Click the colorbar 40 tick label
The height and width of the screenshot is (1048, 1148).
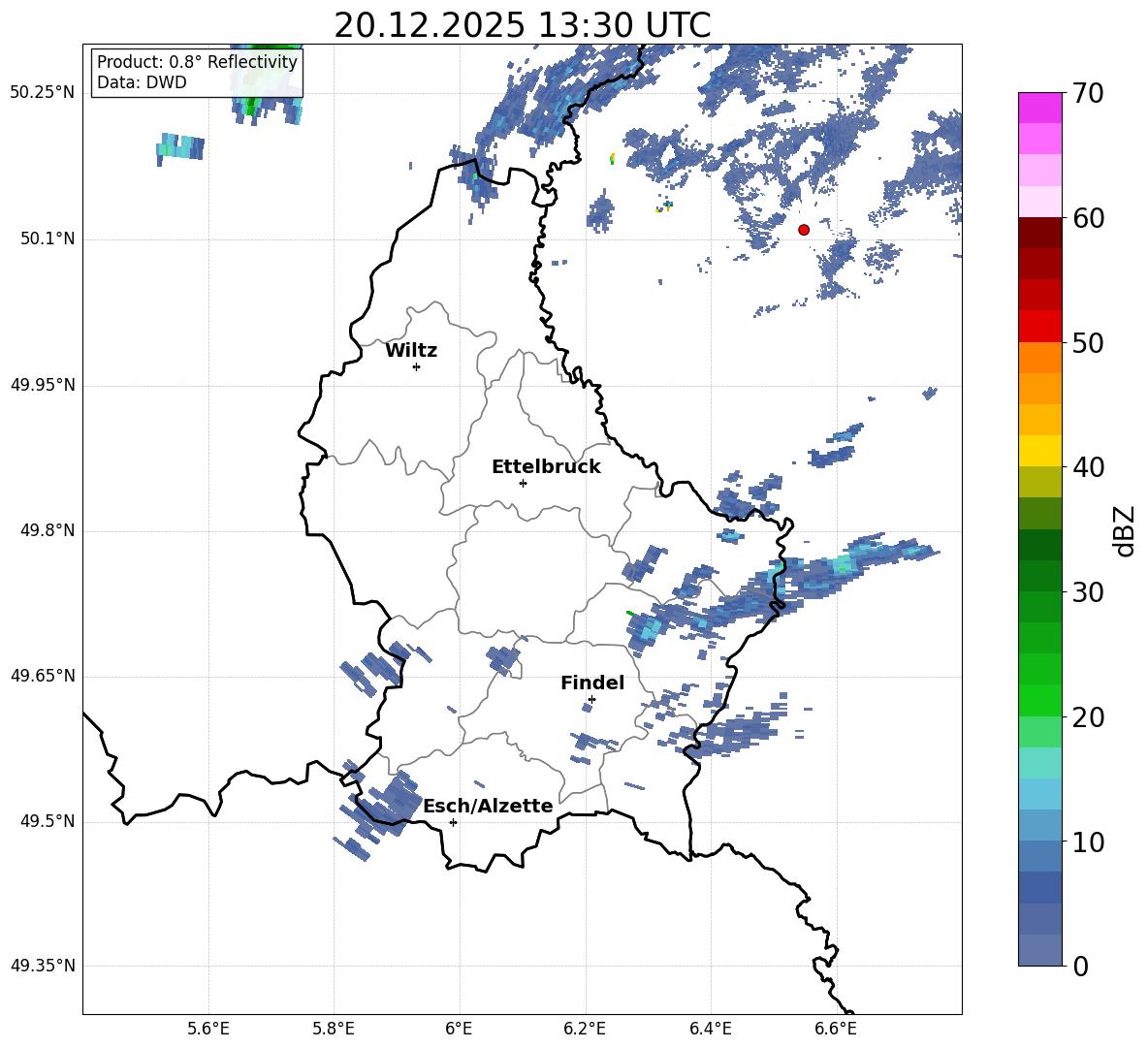tap(1088, 467)
